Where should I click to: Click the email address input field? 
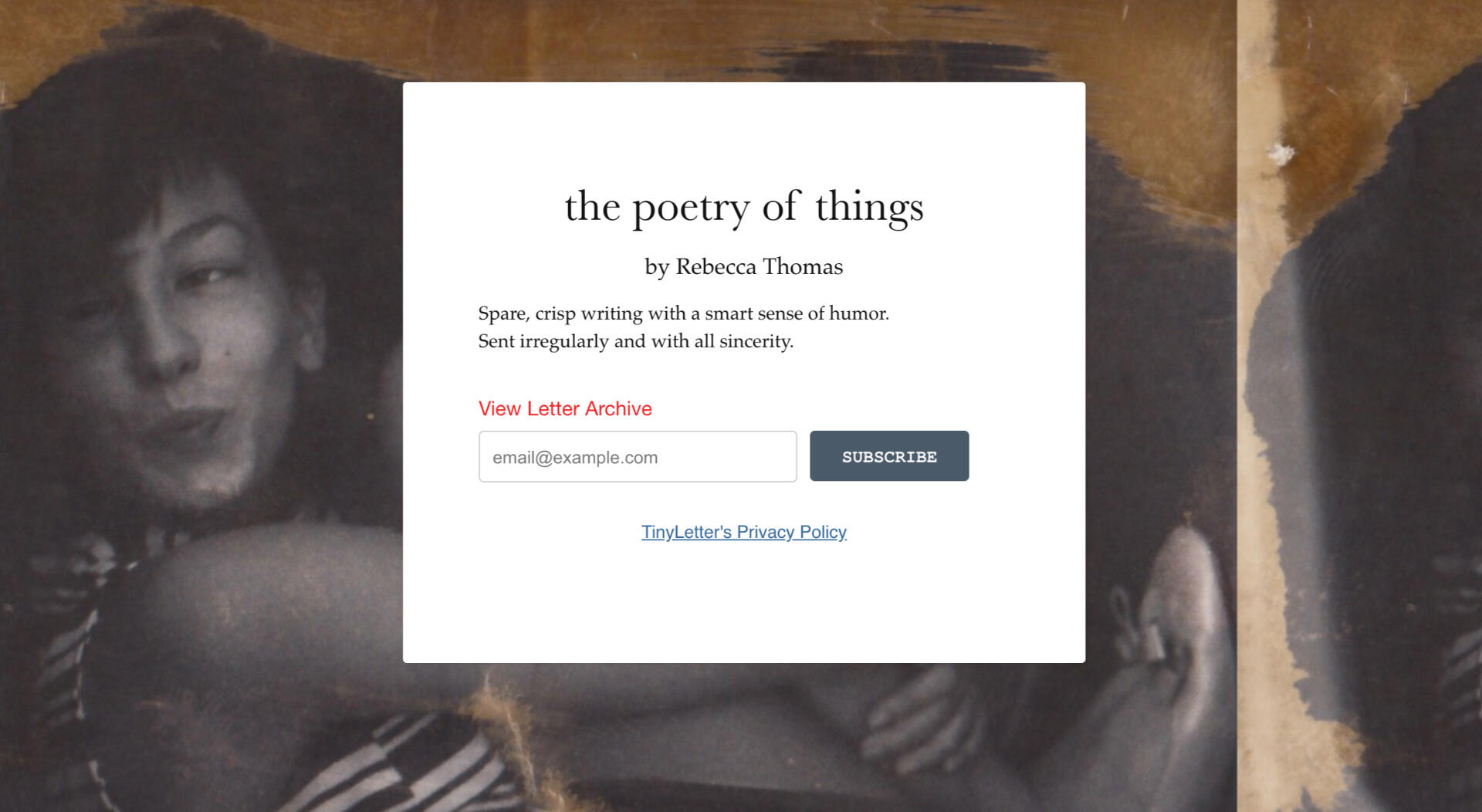coord(638,457)
